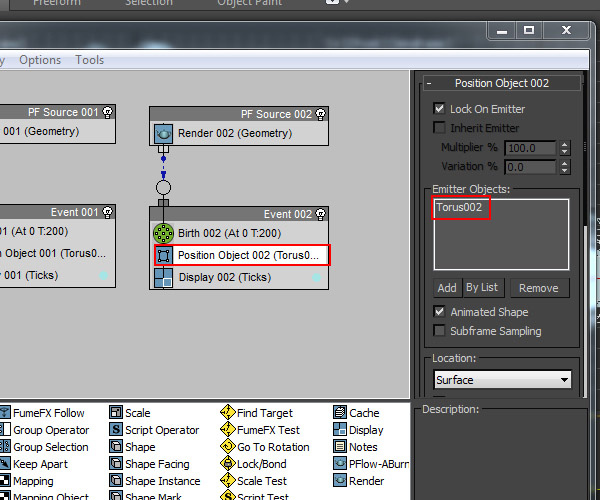The width and height of the screenshot is (600, 500).
Task: Select the Lock/Bond test icon
Action: [228, 463]
